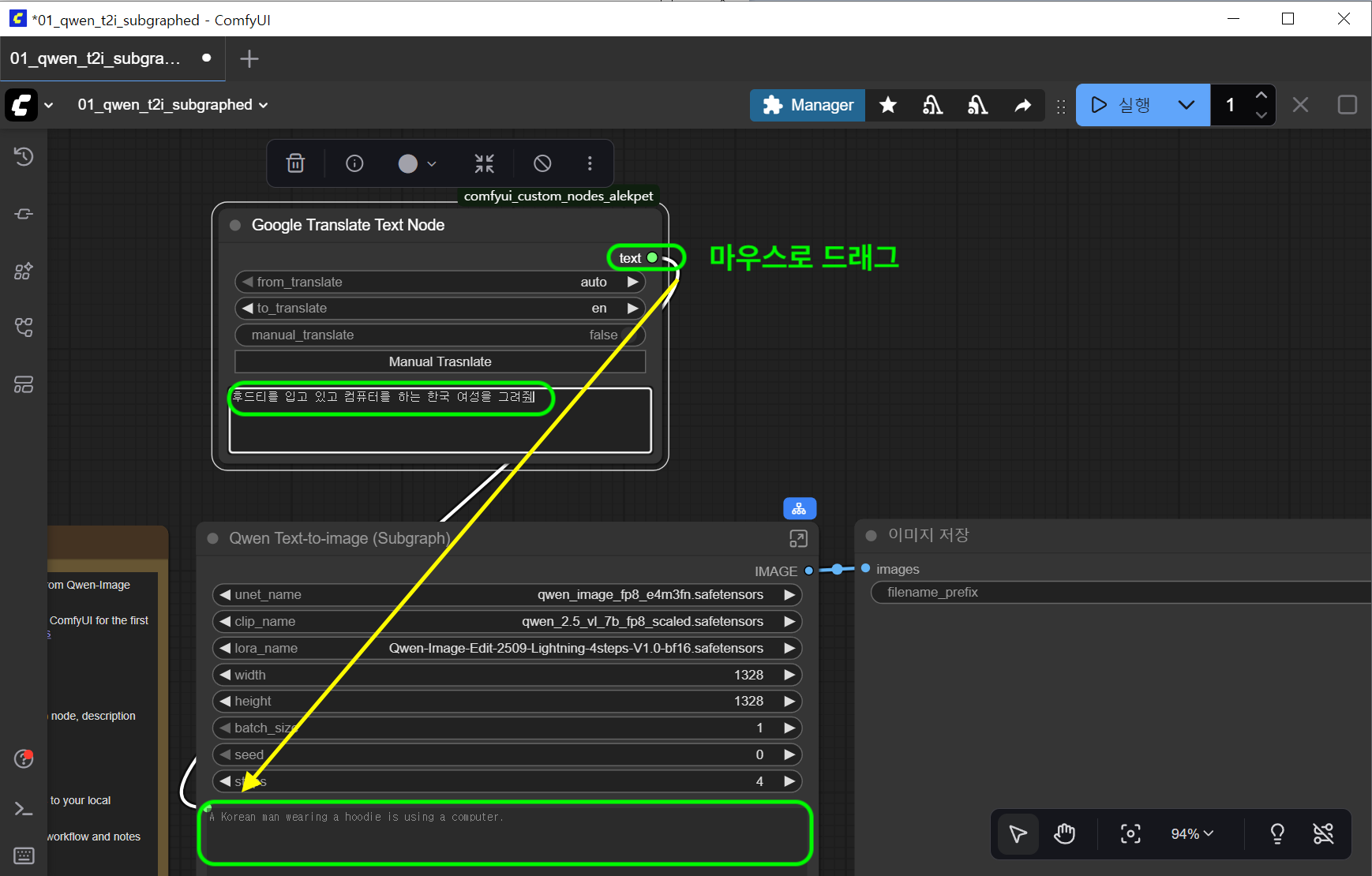Decrease height value with left arrow

[x=225, y=701]
